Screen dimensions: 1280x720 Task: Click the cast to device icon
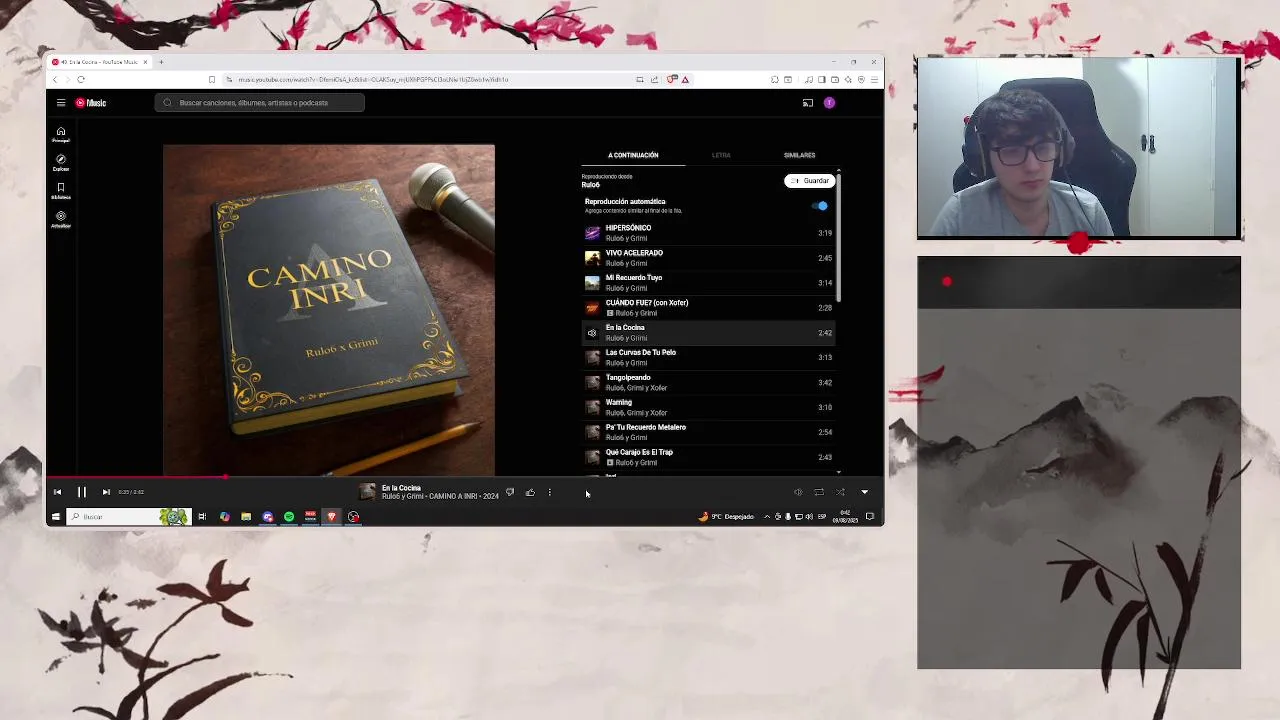tap(808, 103)
